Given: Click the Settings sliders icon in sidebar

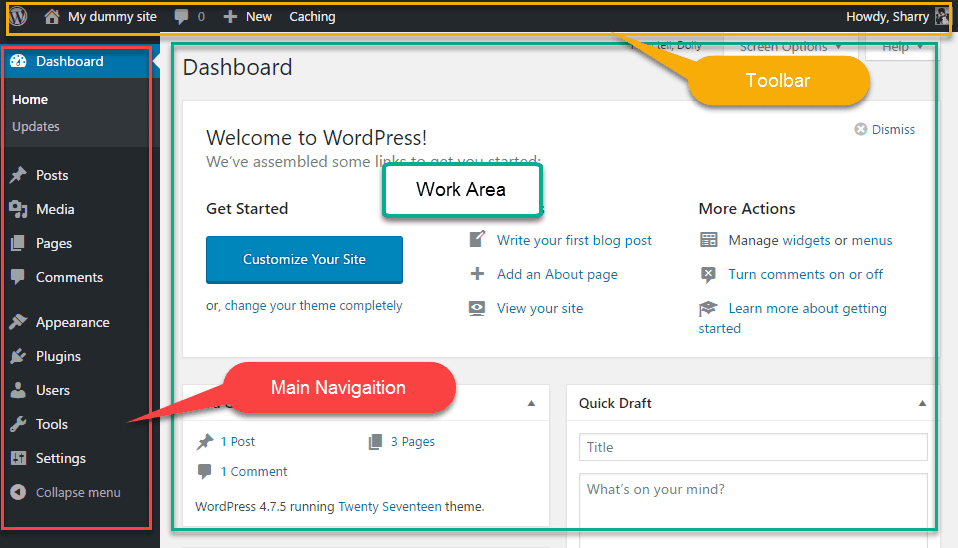Looking at the screenshot, I should tap(18, 458).
